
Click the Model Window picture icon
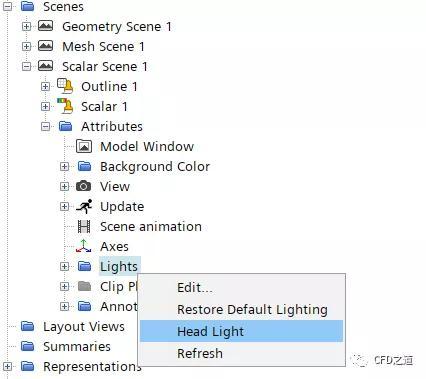[84, 146]
